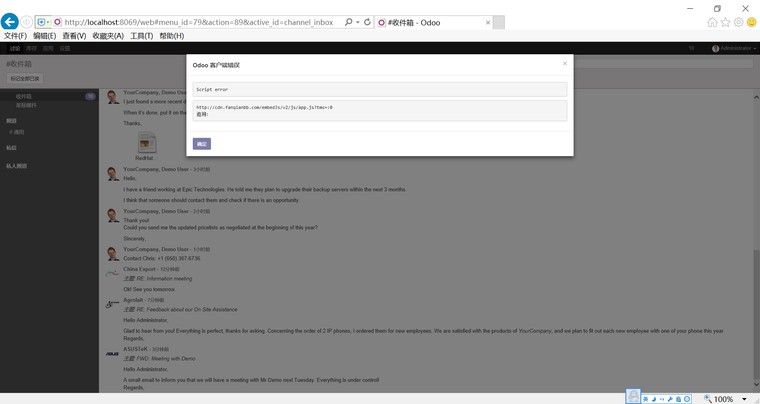The width and height of the screenshot is (760, 404).
Task: Open the 工具(T) menu
Action: pos(142,36)
